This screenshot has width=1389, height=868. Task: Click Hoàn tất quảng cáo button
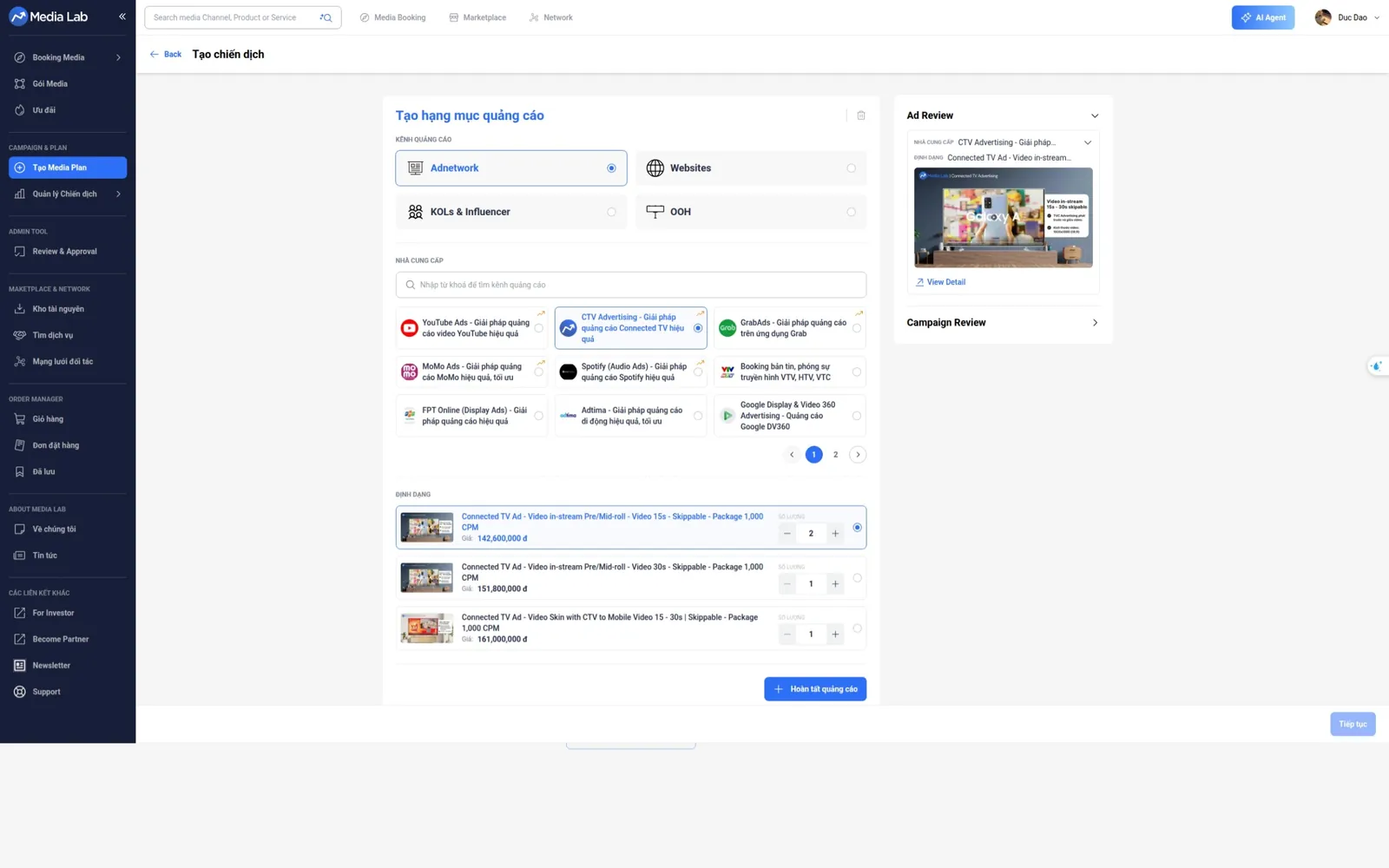[815, 689]
